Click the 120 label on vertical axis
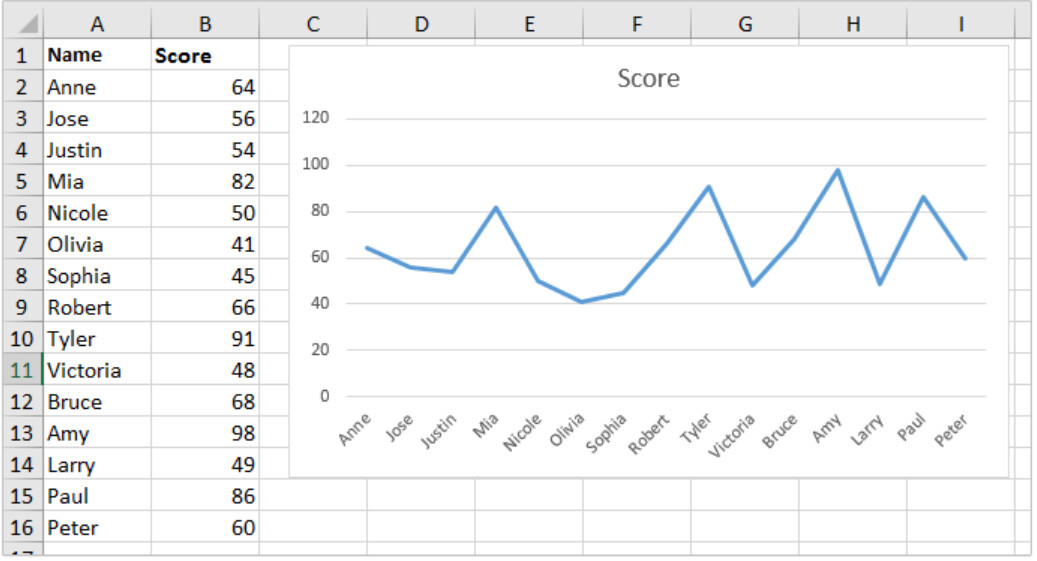The image size is (1037, 561). [x=315, y=118]
